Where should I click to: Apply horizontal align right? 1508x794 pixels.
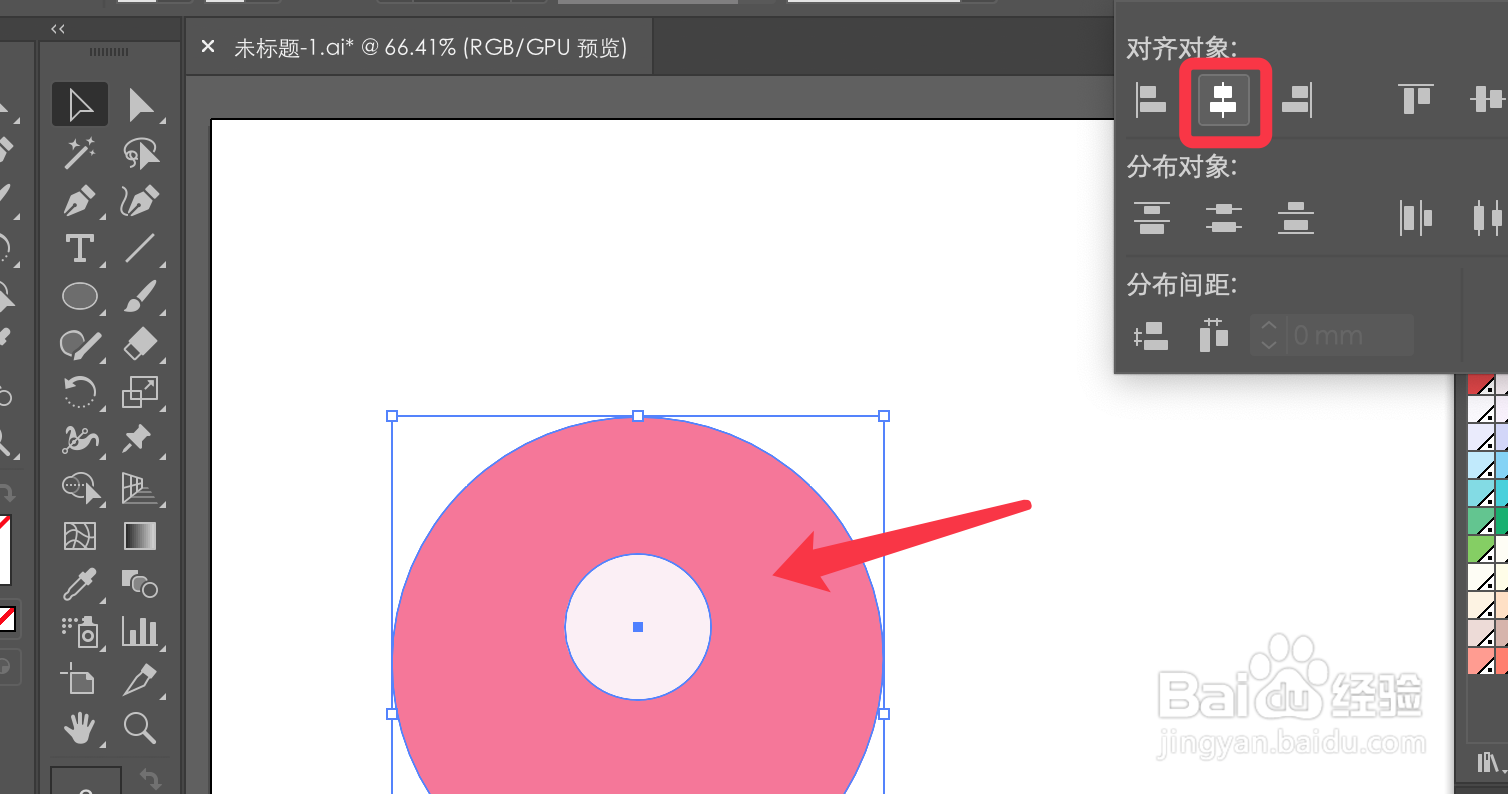click(1297, 100)
